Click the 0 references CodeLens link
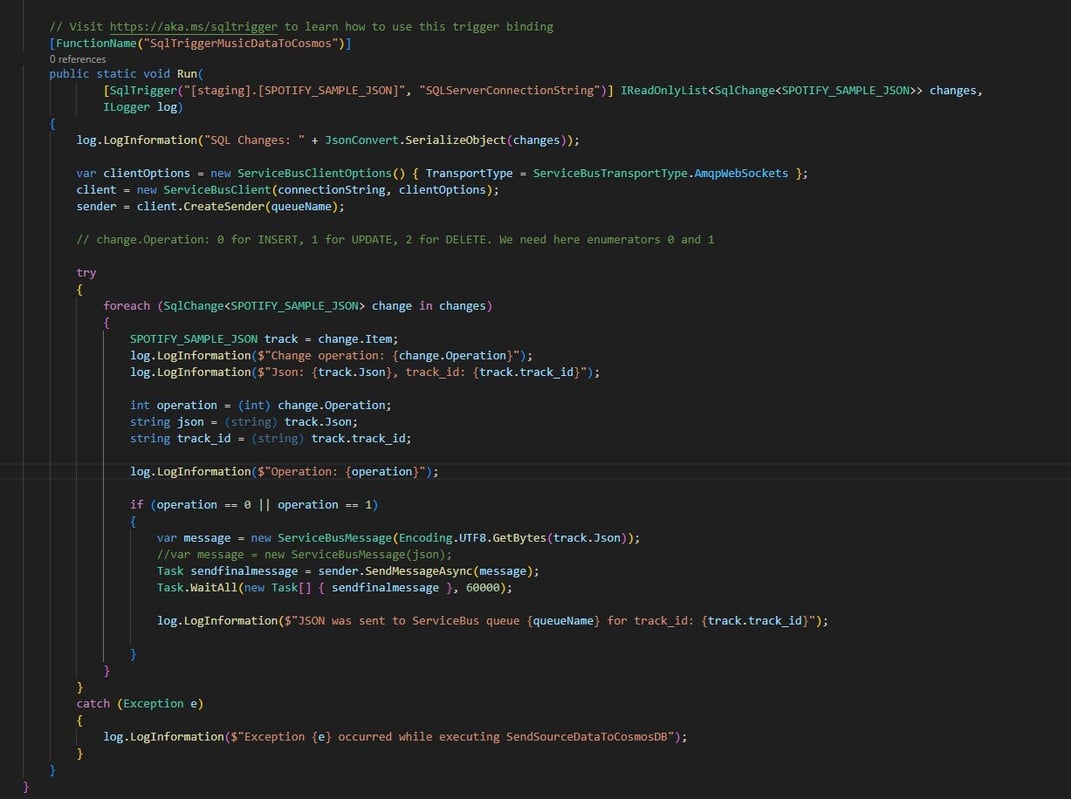 (x=77, y=59)
